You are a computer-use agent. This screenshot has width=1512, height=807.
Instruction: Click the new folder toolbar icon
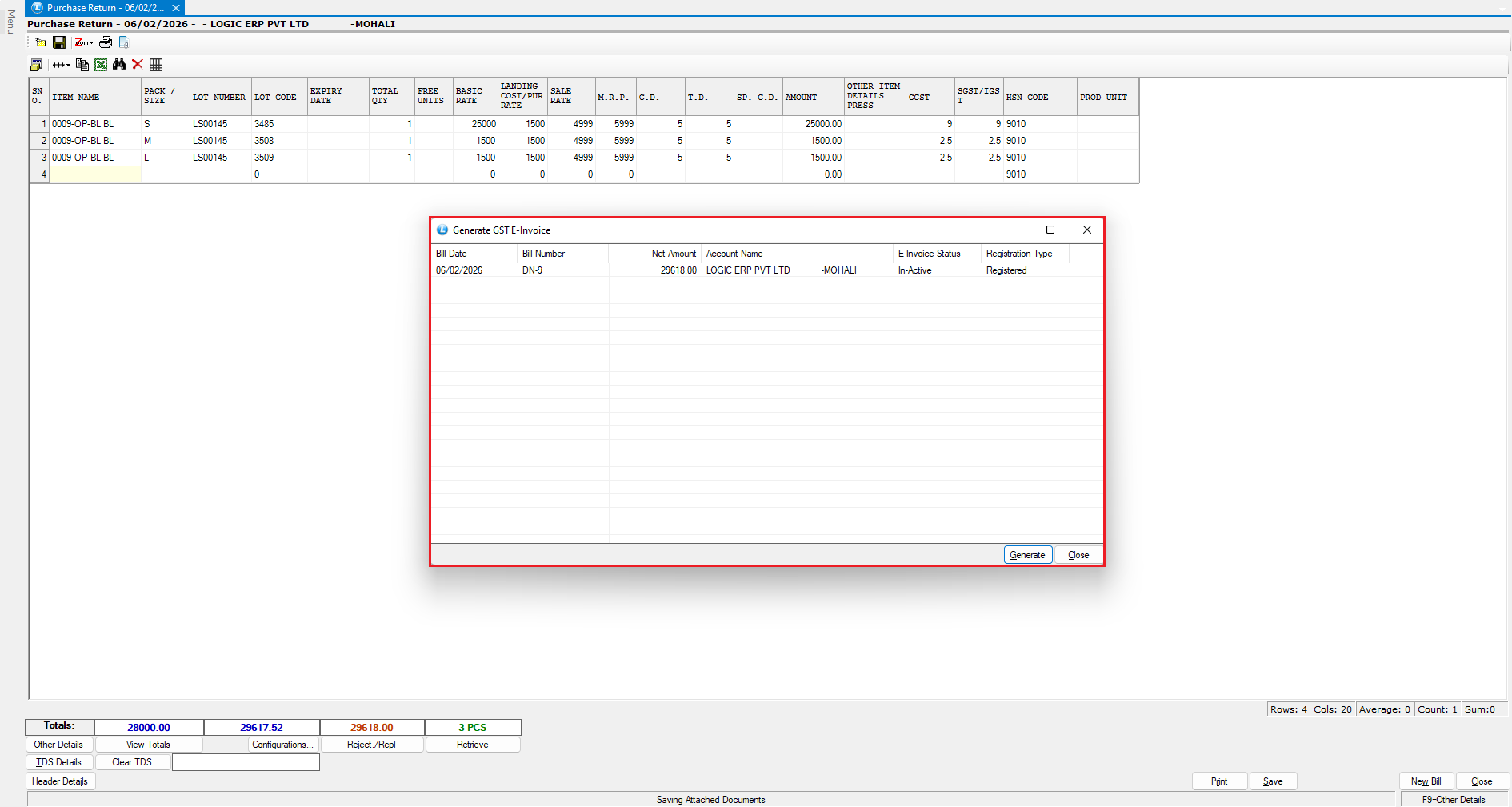40,42
